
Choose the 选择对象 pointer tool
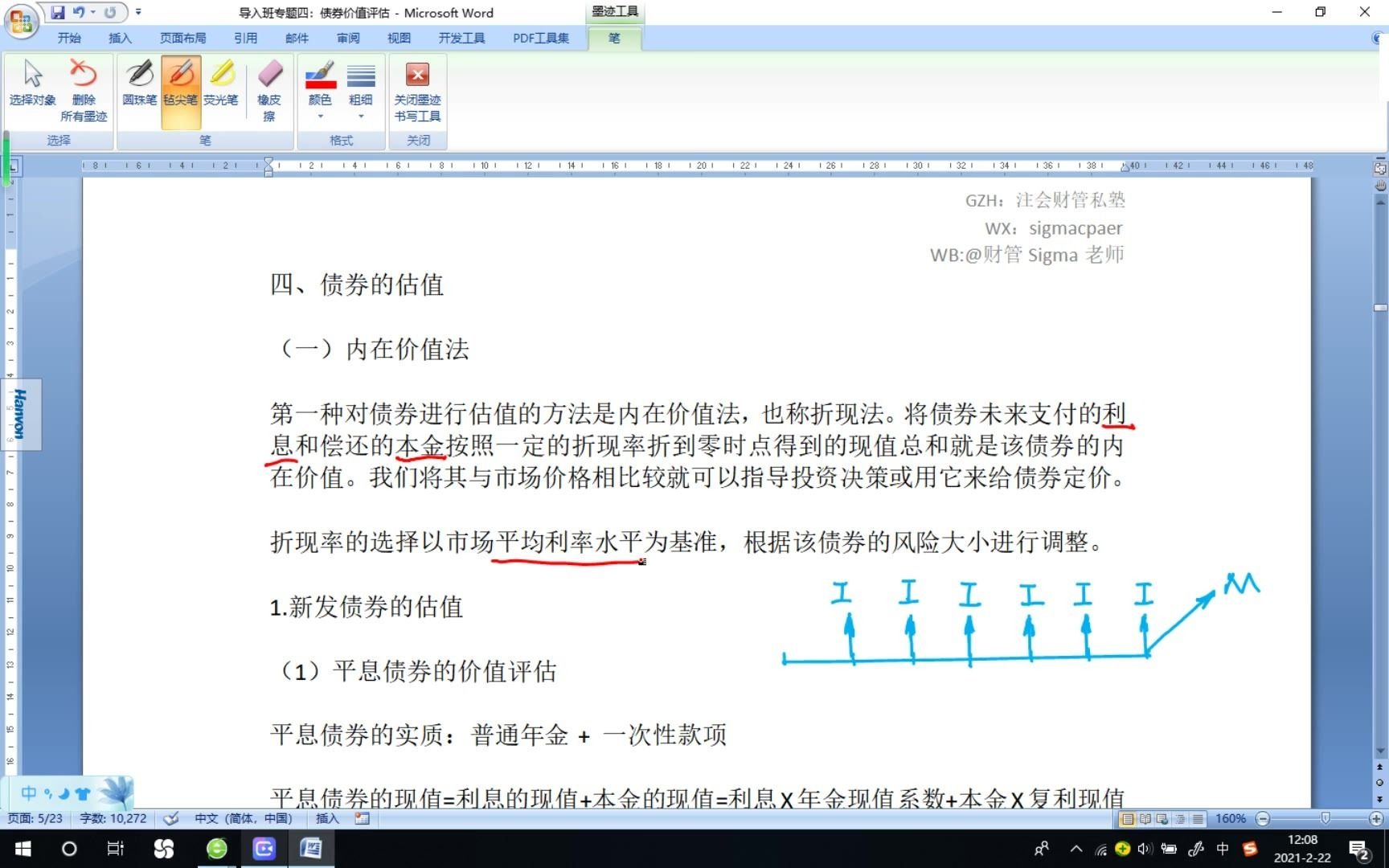pyautogui.click(x=33, y=83)
